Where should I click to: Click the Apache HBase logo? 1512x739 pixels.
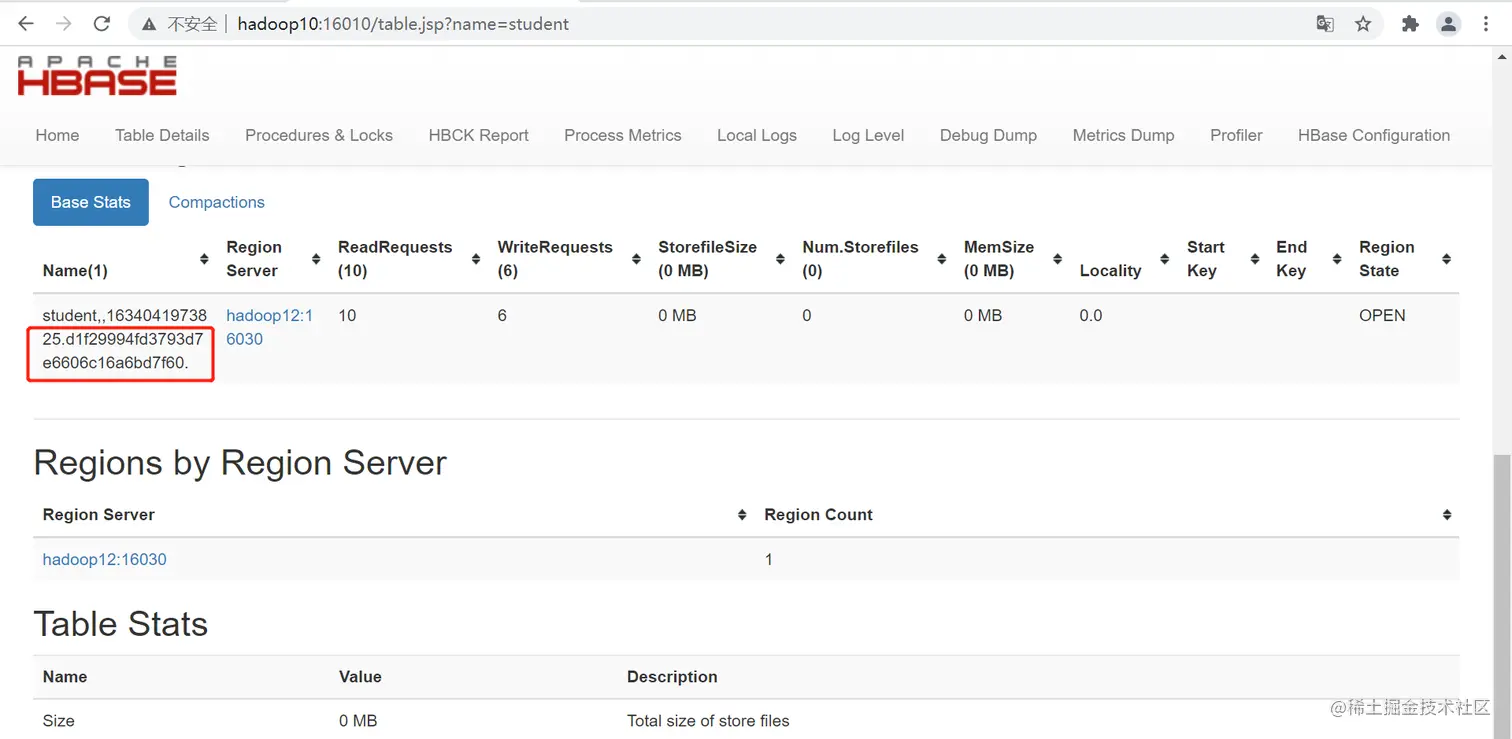pos(97,76)
